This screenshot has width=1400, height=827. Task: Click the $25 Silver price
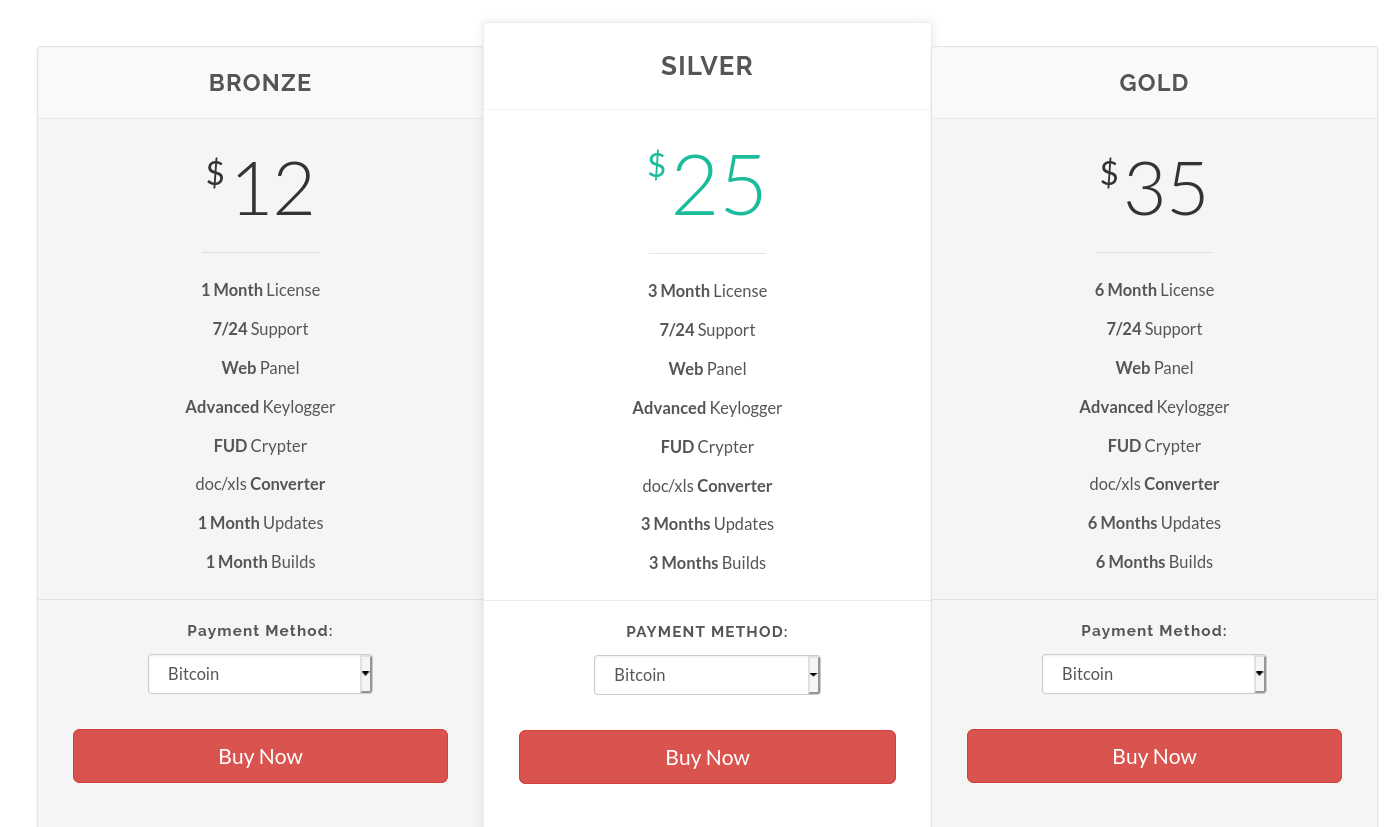pos(707,185)
